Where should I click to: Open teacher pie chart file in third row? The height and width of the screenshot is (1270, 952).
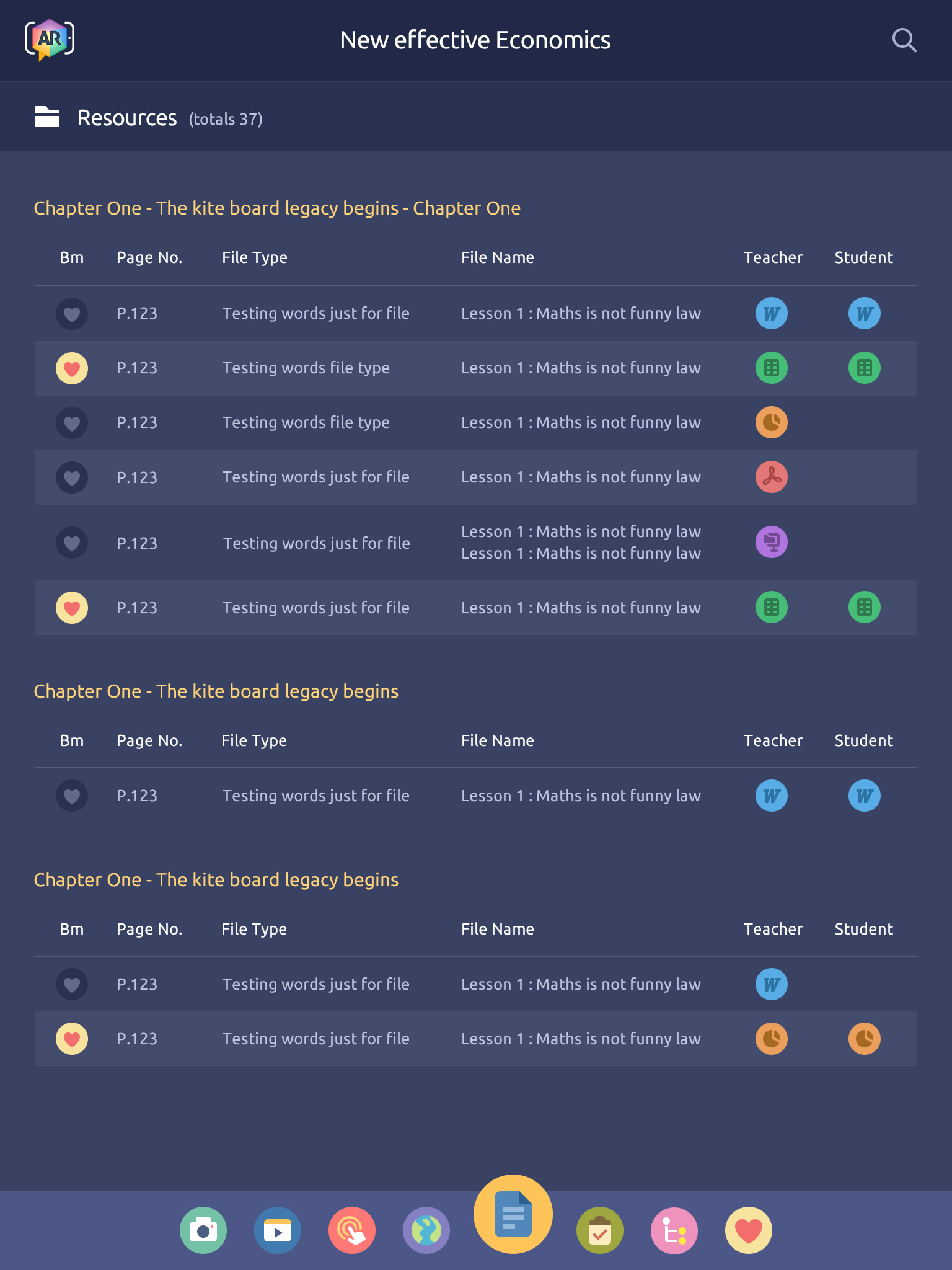click(x=772, y=423)
